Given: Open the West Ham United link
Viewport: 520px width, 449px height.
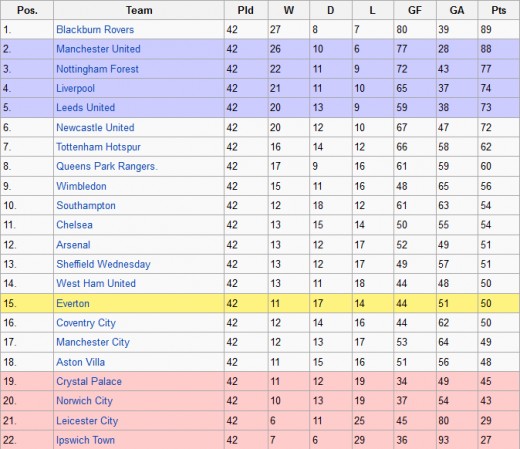Looking at the screenshot, I should [x=96, y=284].
